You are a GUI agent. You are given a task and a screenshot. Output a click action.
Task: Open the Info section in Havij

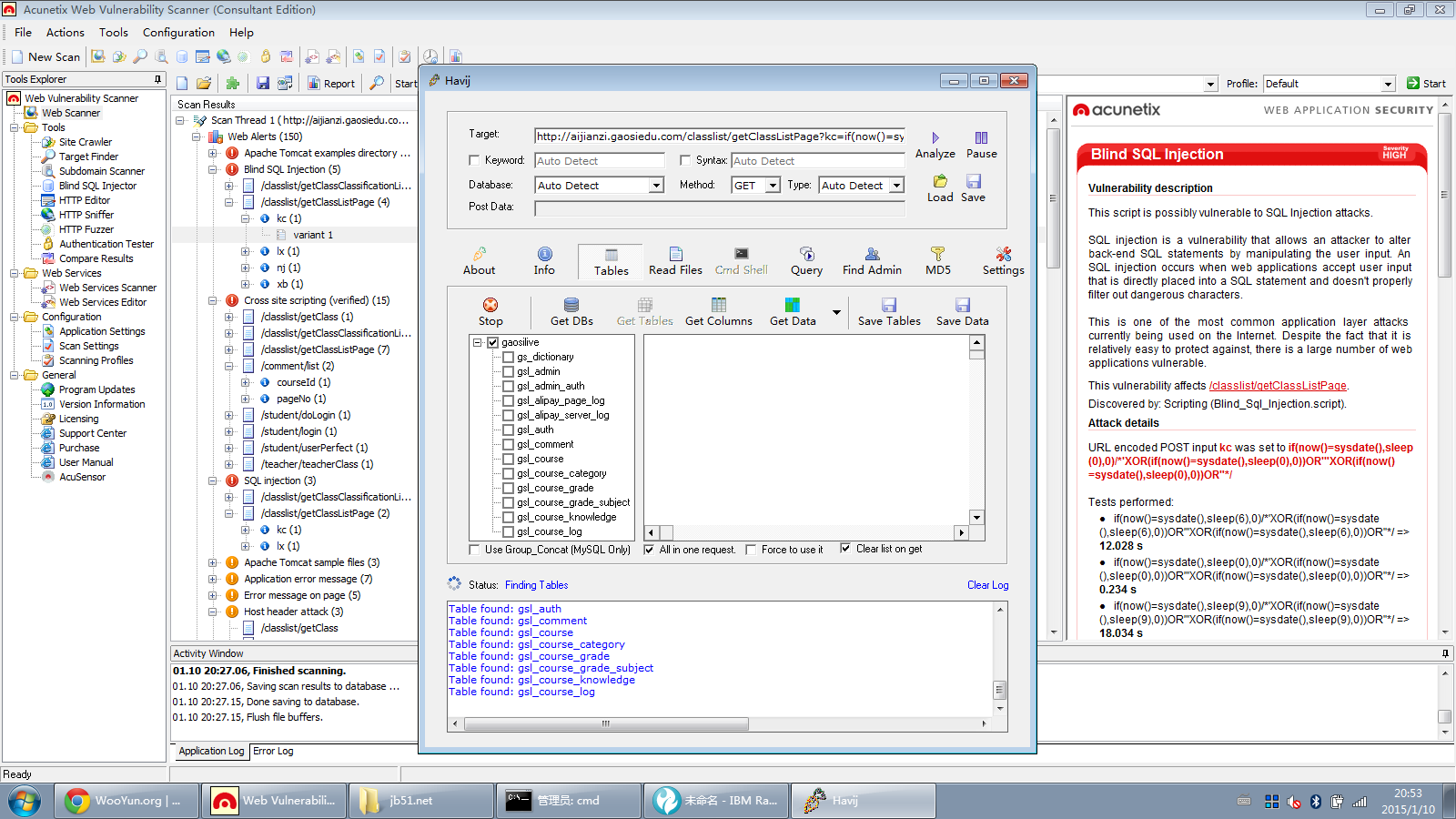(544, 261)
